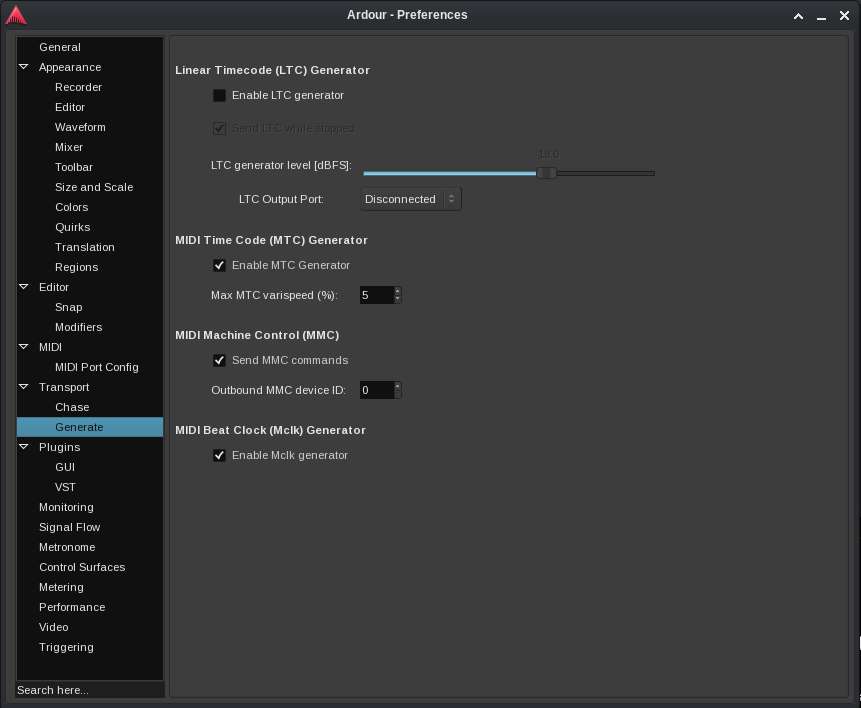
Task: Collapse the MIDI tree section
Action: click(x=24, y=347)
